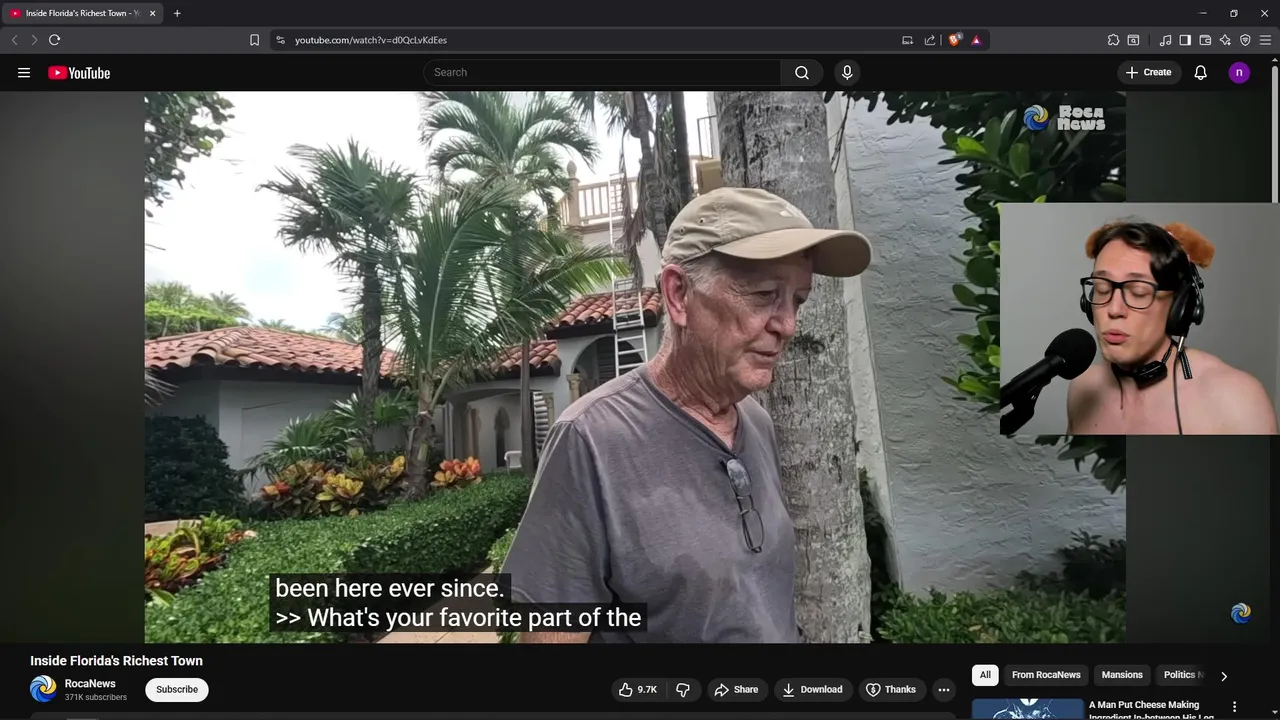The image size is (1280, 720).
Task: Open the extensions puzzle icon
Action: click(x=1113, y=40)
